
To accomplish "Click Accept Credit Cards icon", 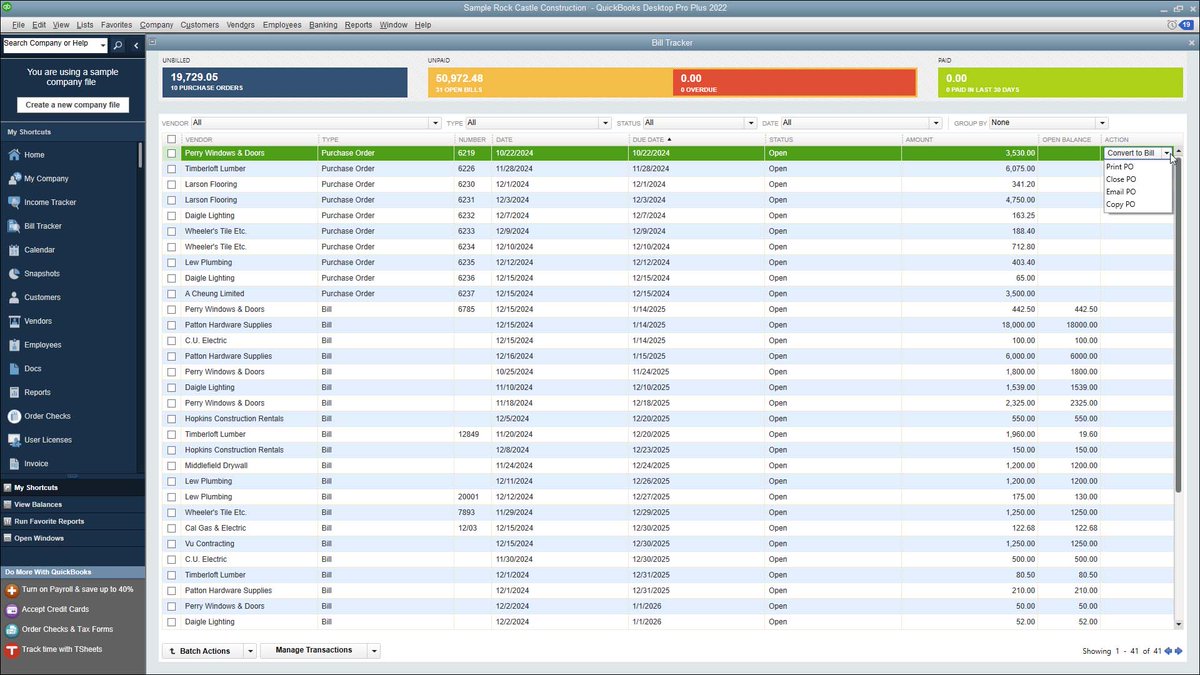I will point(12,609).
